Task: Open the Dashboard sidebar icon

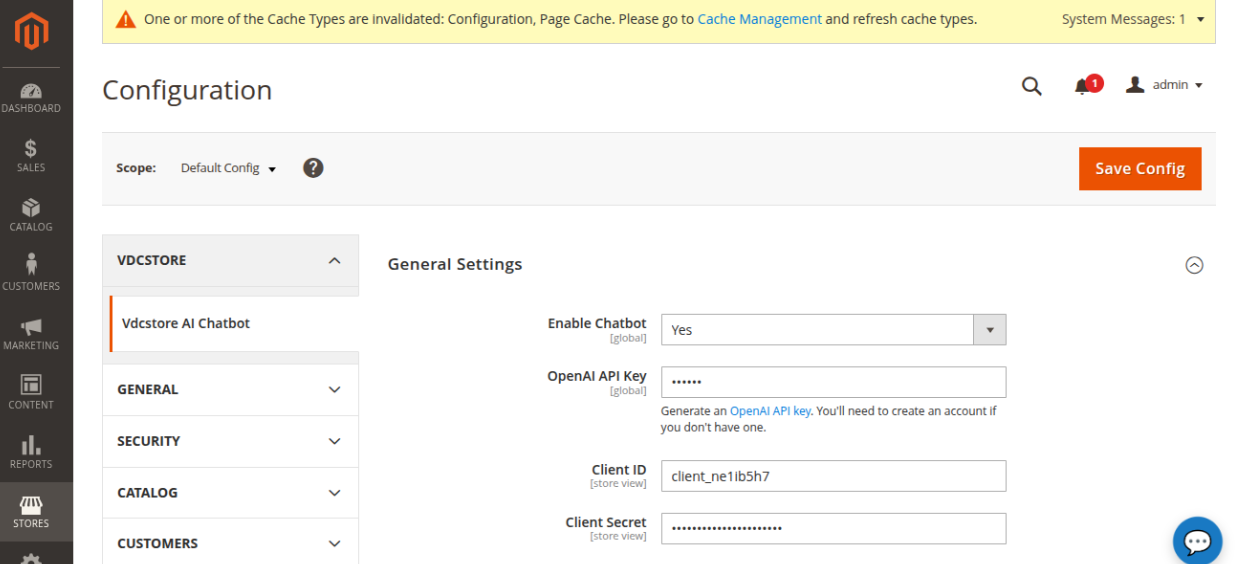Action: tap(31, 97)
